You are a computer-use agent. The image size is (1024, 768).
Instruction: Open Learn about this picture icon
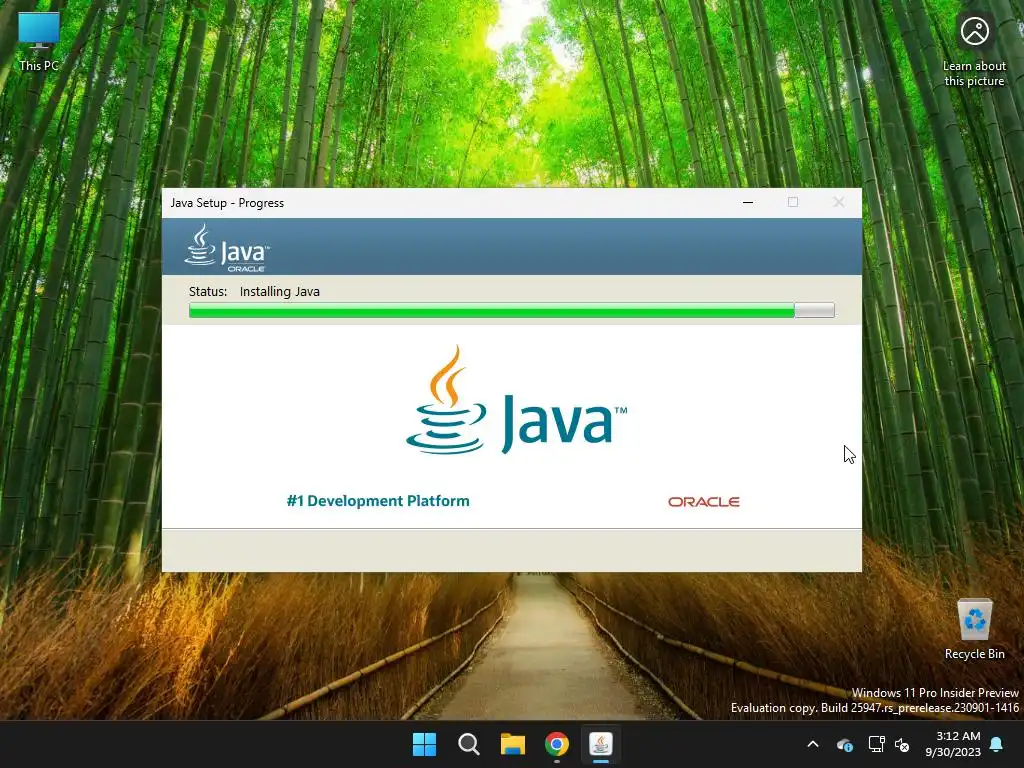[974, 51]
